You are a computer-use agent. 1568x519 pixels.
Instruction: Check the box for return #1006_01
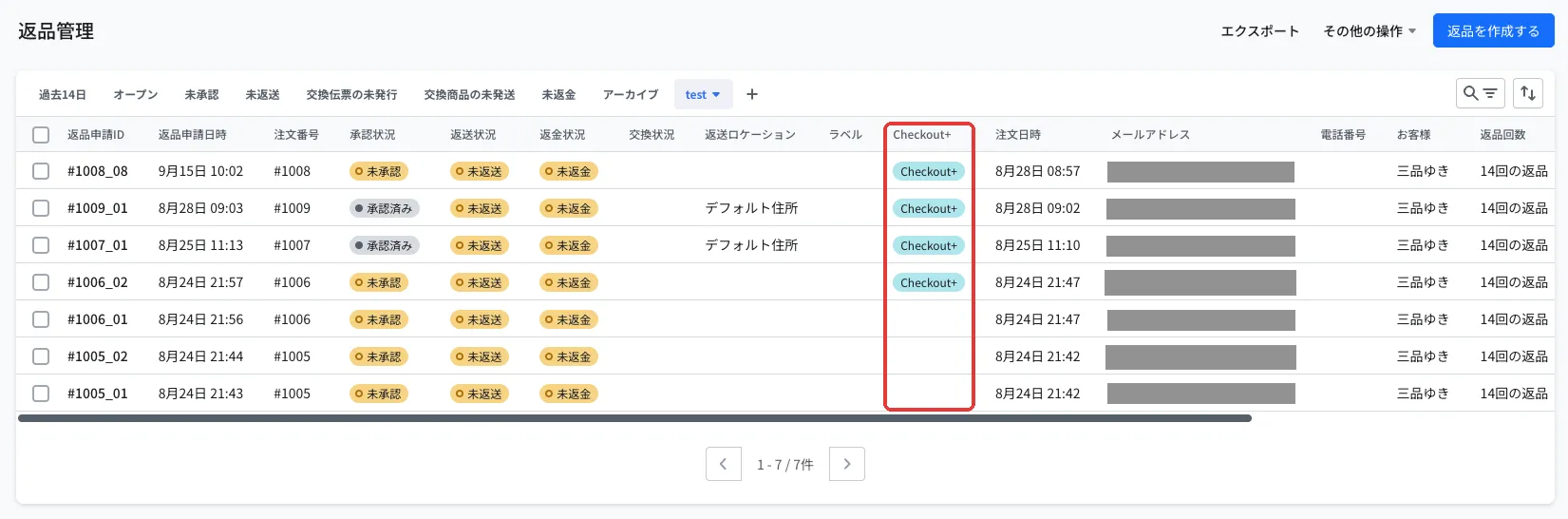(41, 319)
